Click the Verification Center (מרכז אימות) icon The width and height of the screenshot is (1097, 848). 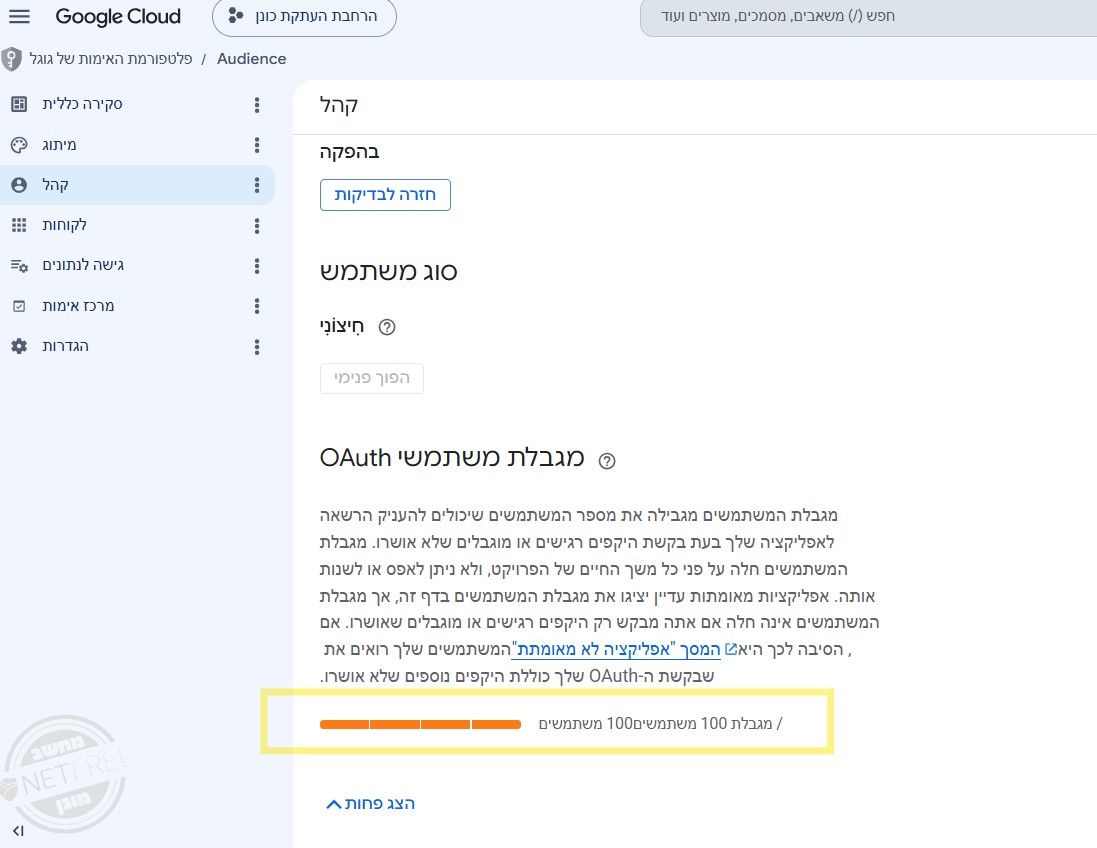click(19, 306)
